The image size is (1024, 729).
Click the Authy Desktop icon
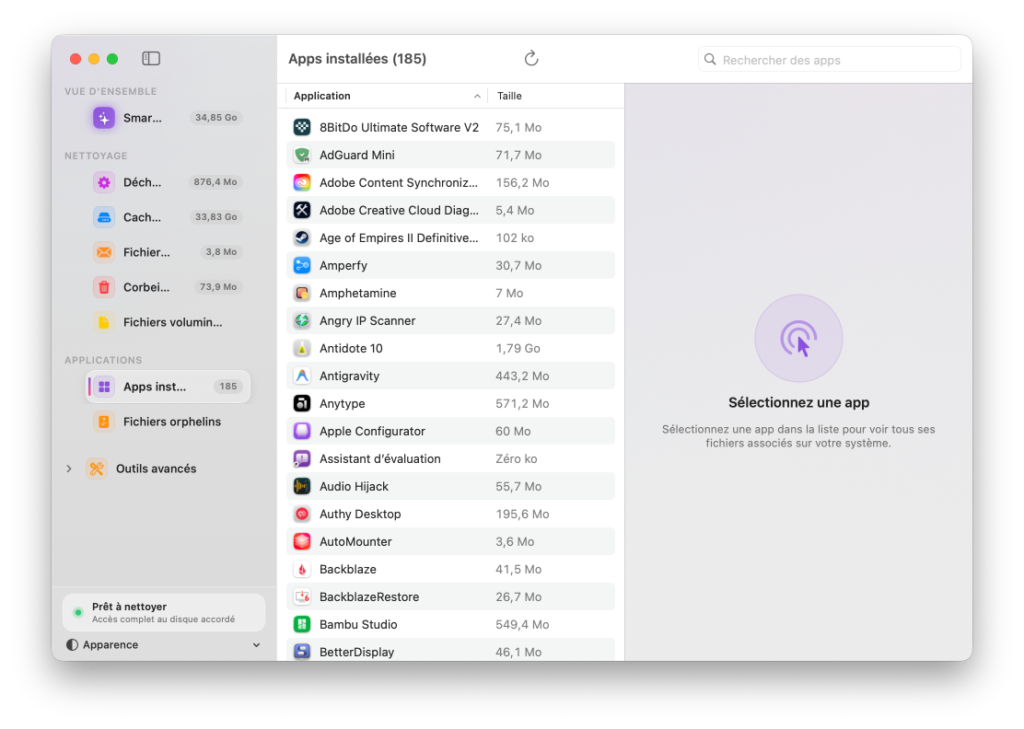tap(302, 514)
